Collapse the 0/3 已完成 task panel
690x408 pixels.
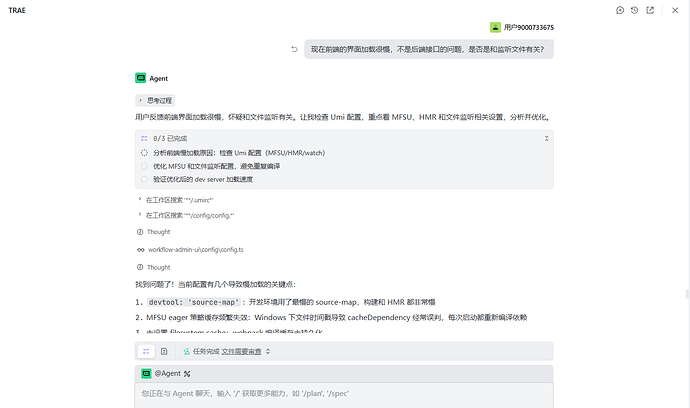point(546,138)
